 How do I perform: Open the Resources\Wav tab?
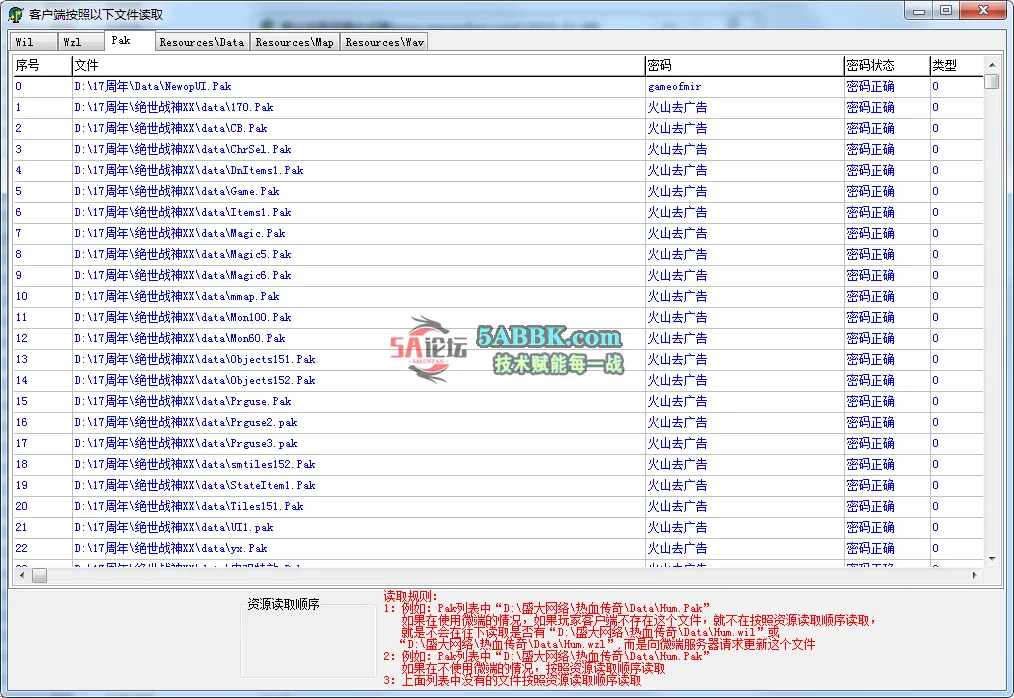point(384,42)
